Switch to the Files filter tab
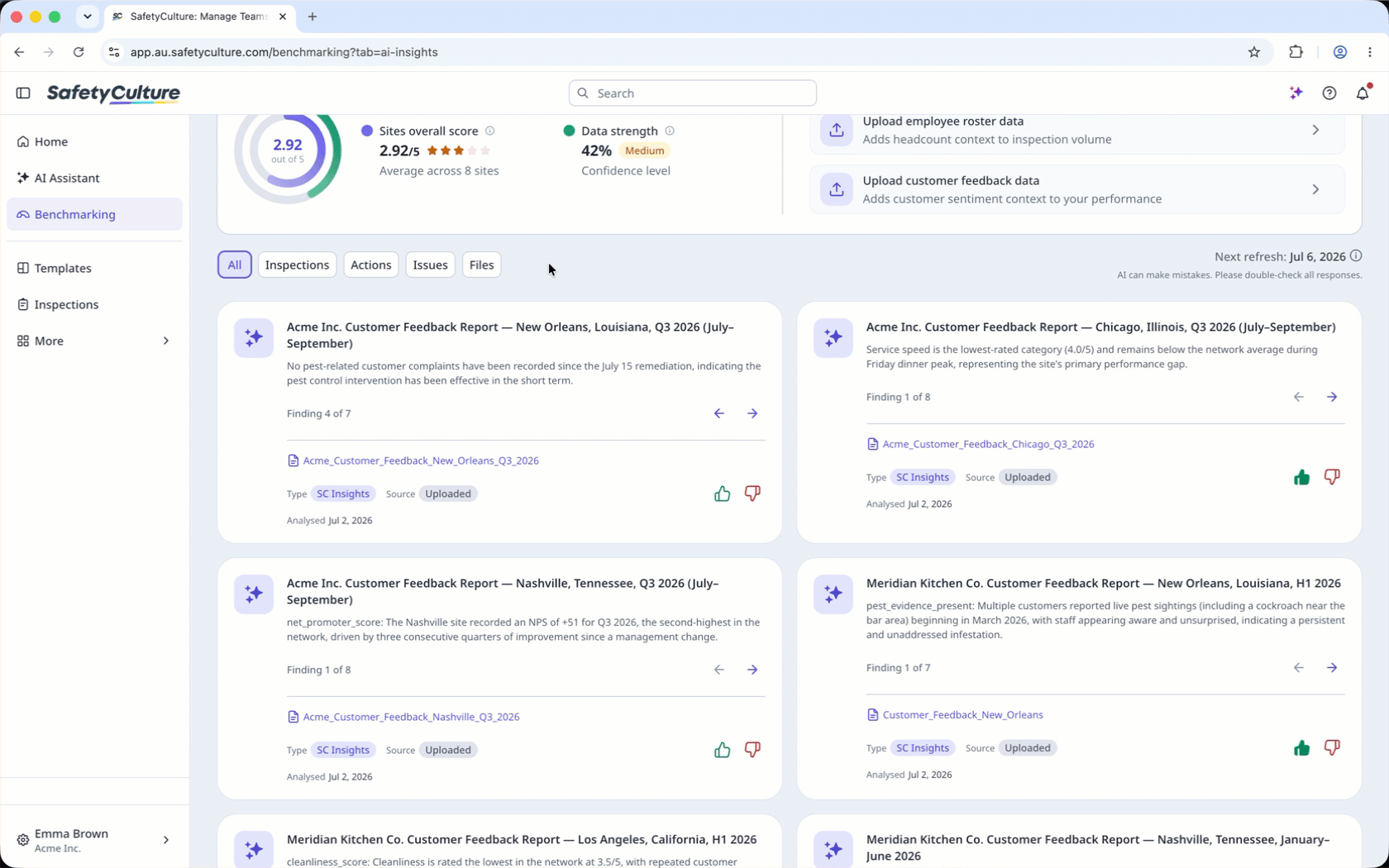 pyautogui.click(x=481, y=265)
